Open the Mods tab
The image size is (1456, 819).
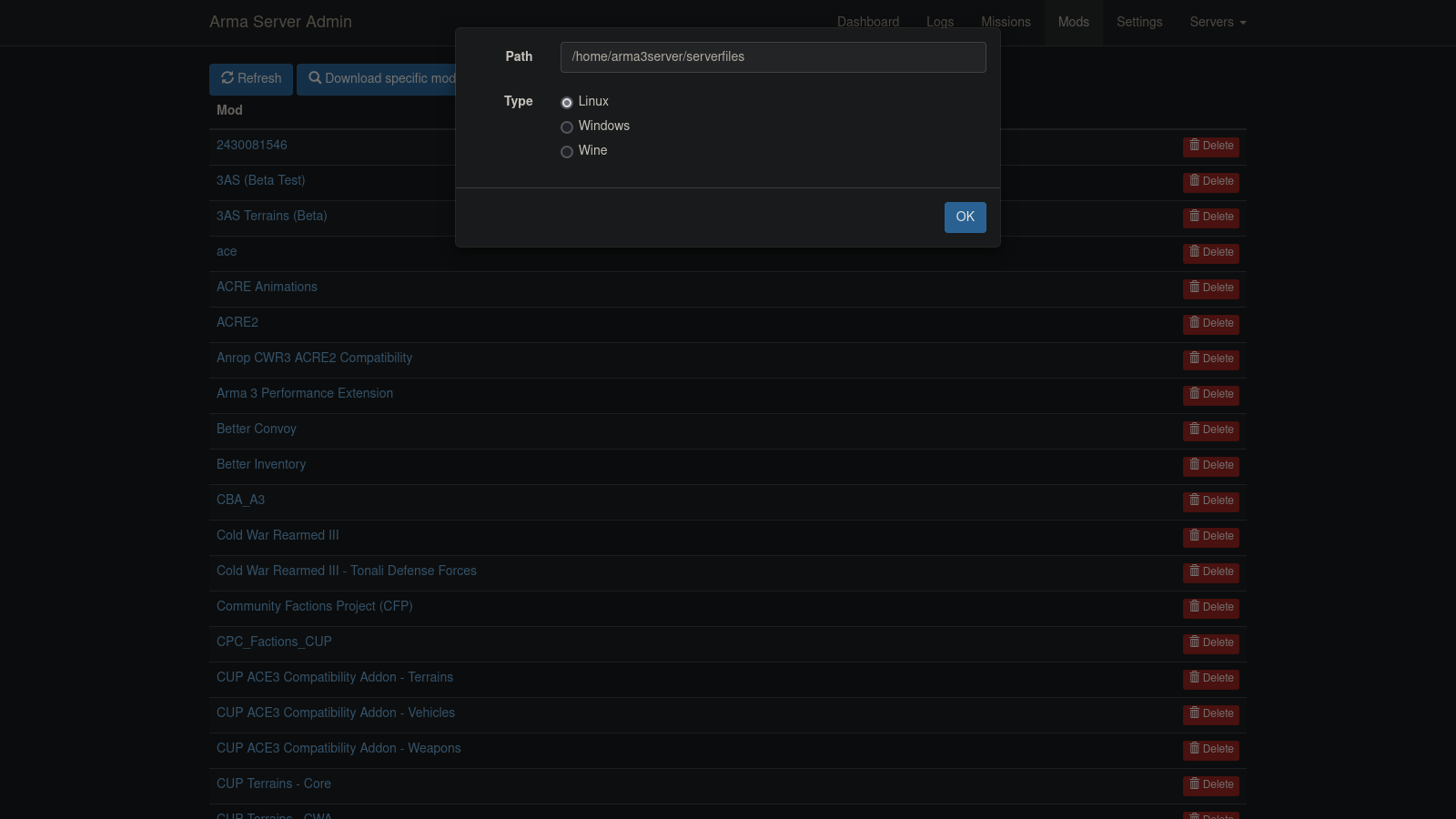point(1074,22)
